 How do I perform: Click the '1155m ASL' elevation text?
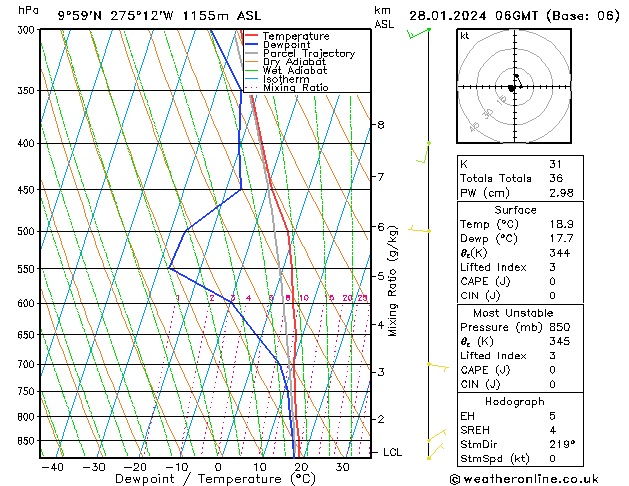click(221, 16)
